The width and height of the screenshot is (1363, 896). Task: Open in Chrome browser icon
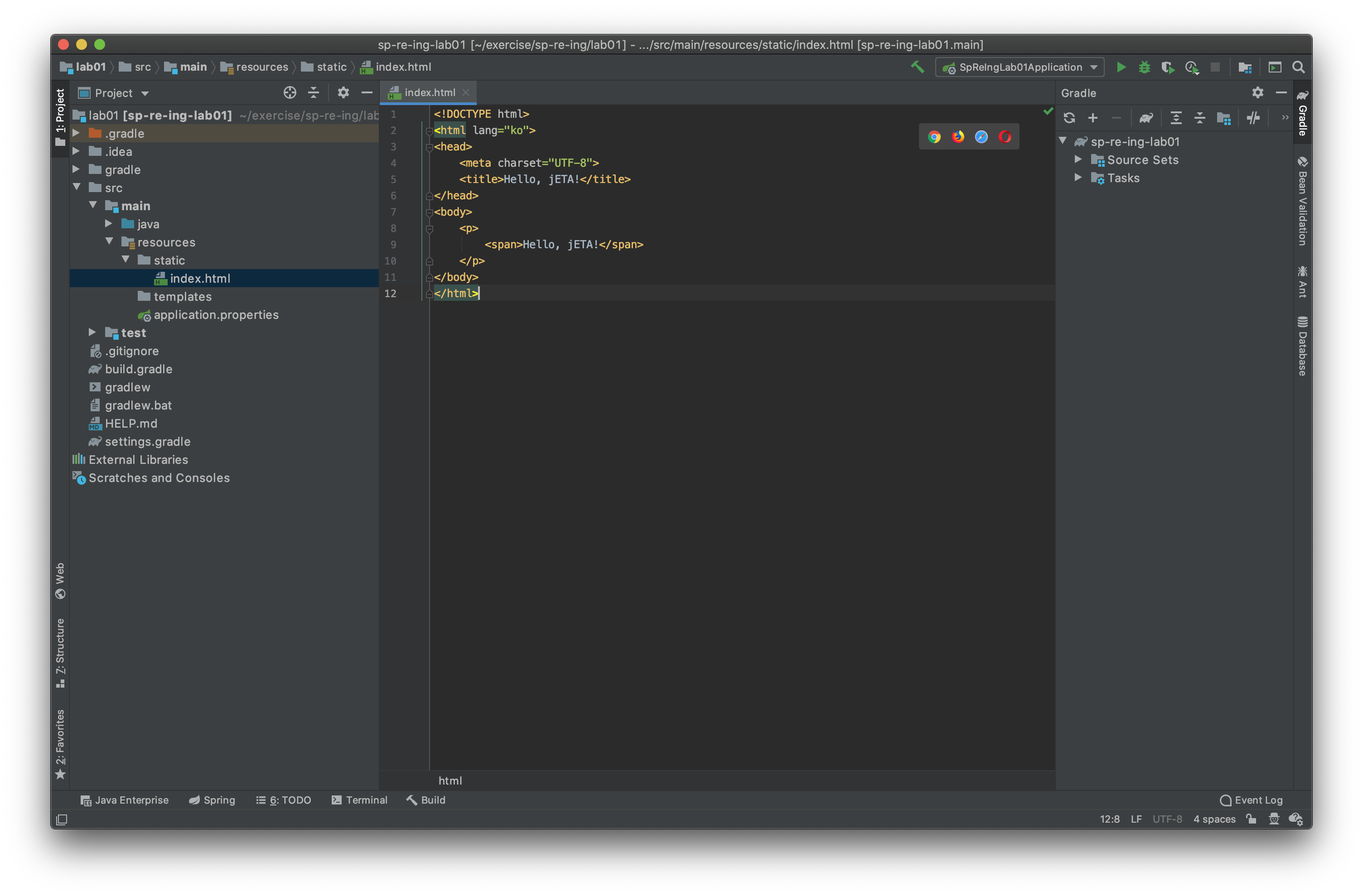(x=934, y=137)
